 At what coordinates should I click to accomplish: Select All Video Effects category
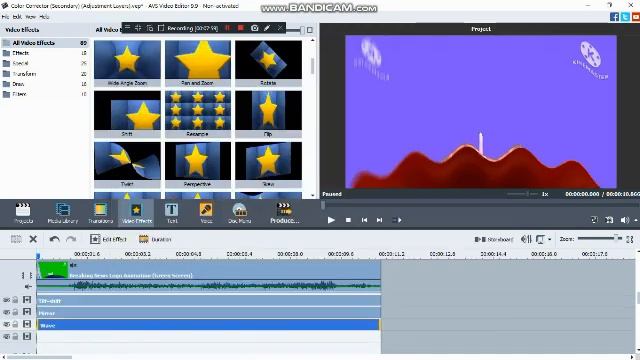(x=45, y=43)
